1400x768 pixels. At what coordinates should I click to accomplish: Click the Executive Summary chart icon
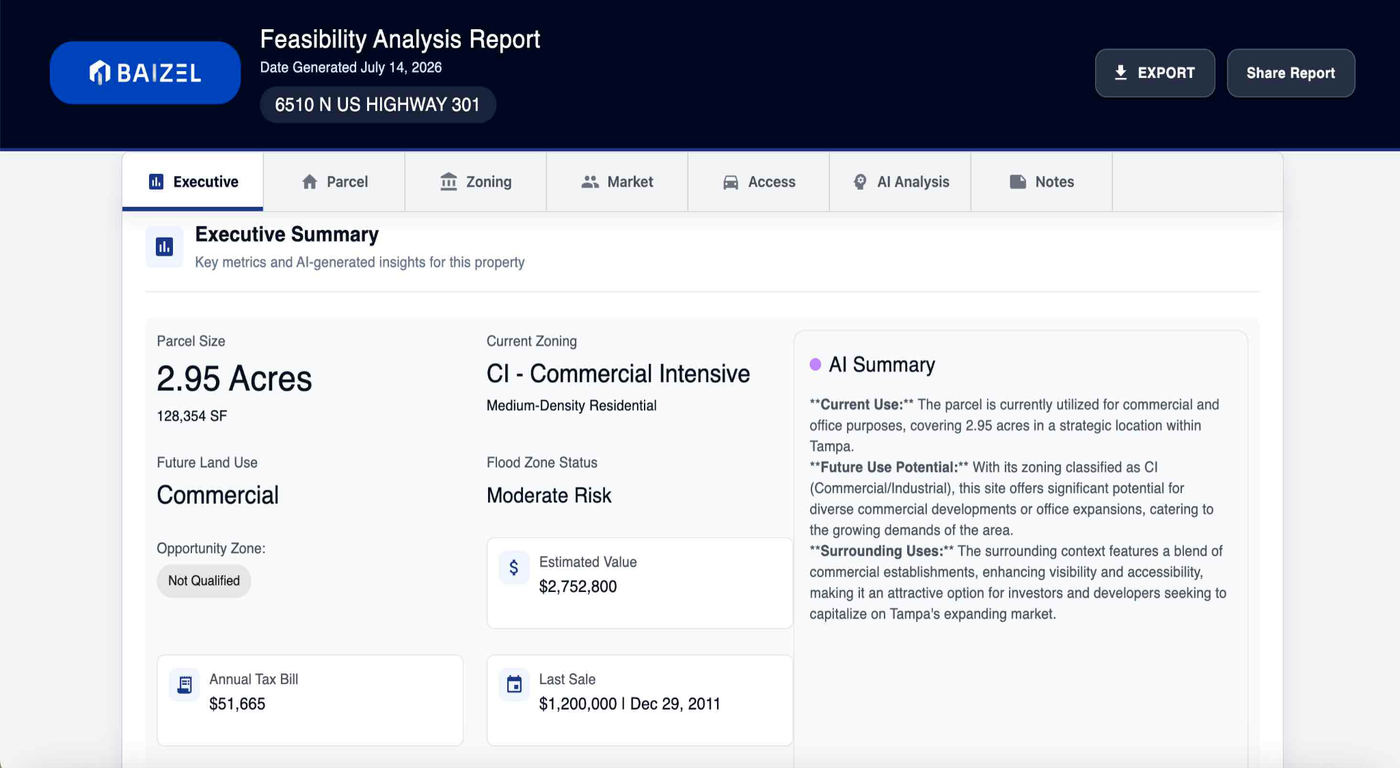[164, 247]
